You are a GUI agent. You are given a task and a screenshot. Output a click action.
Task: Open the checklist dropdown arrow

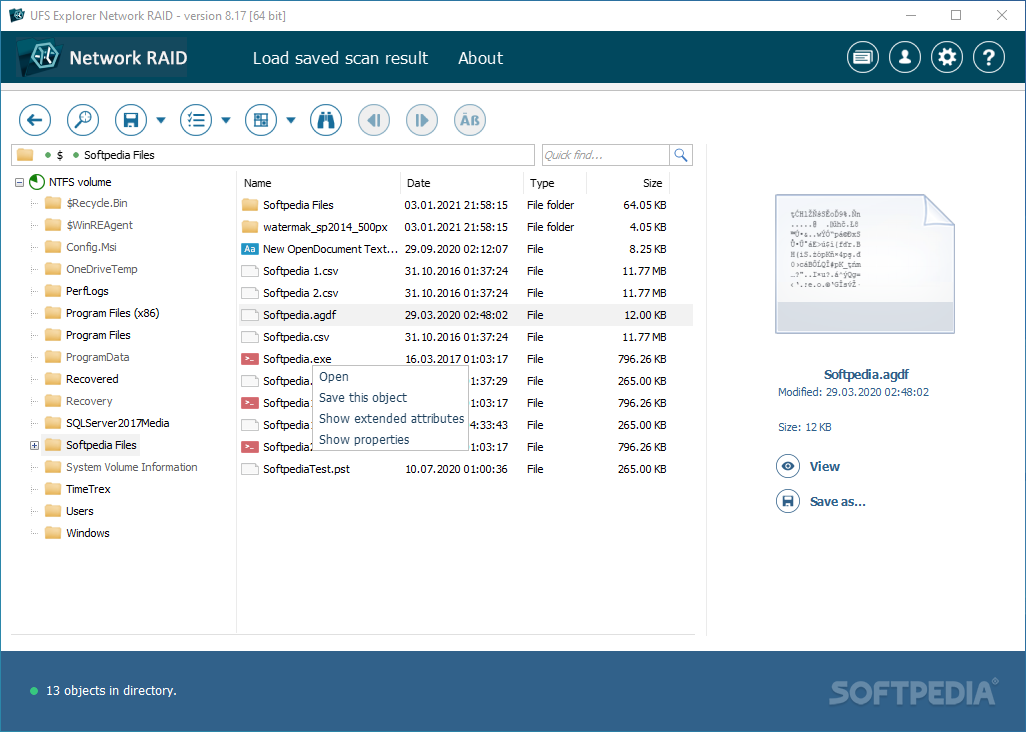226,120
